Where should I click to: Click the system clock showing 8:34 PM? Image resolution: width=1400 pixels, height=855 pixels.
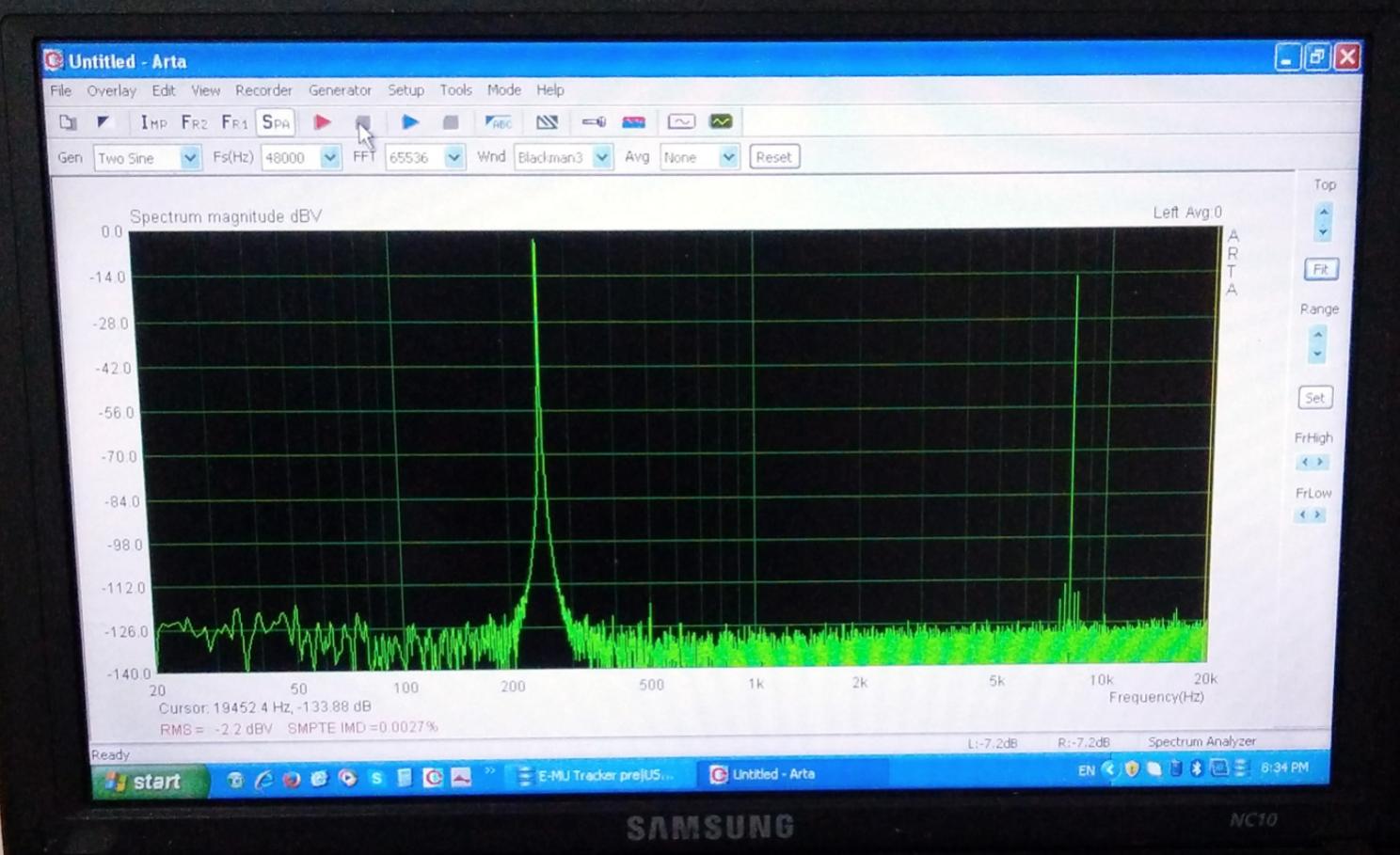click(1284, 768)
